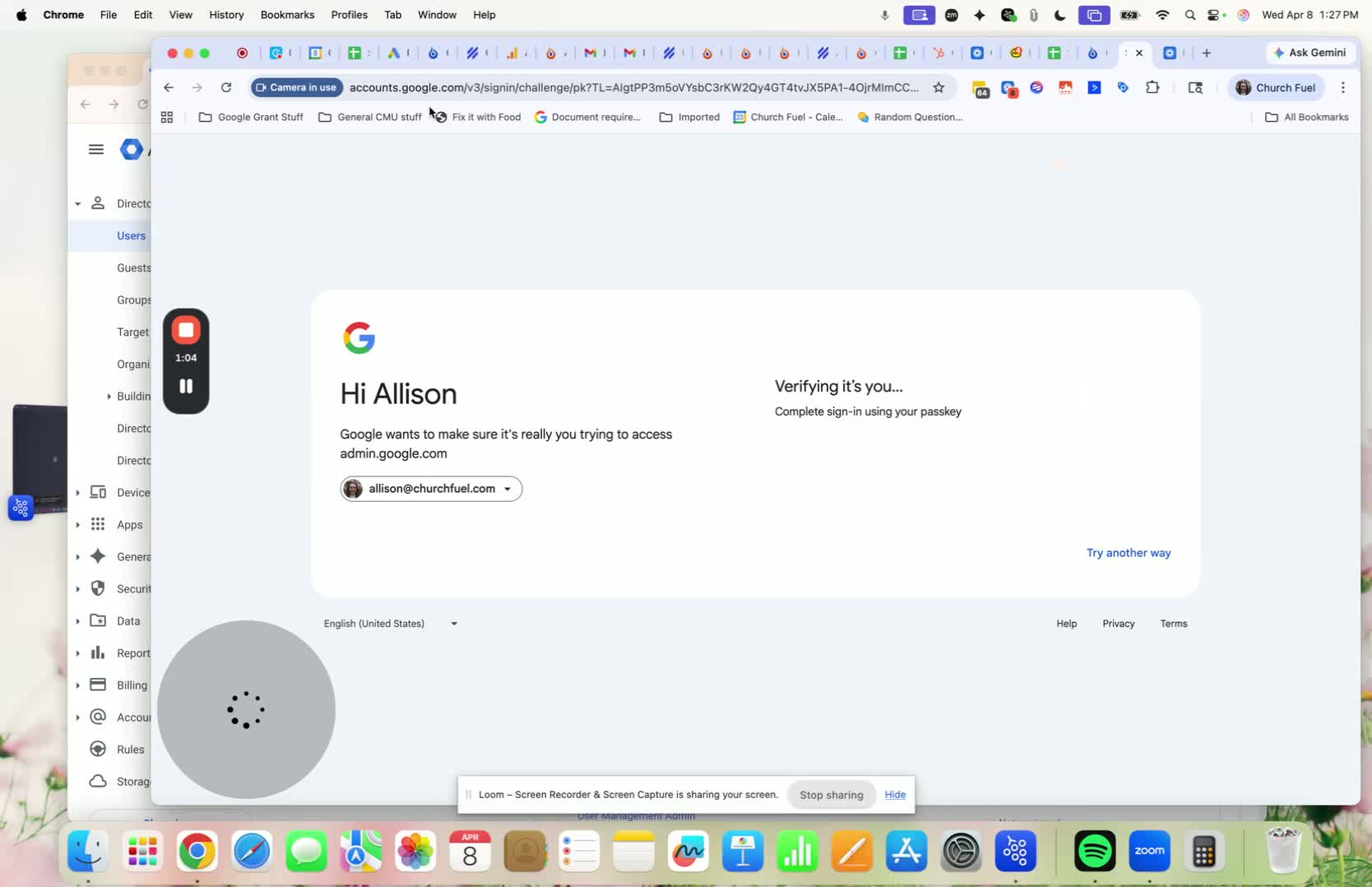The image size is (1372, 887).
Task: Open a new tab with the plus icon
Action: [x=1207, y=53]
